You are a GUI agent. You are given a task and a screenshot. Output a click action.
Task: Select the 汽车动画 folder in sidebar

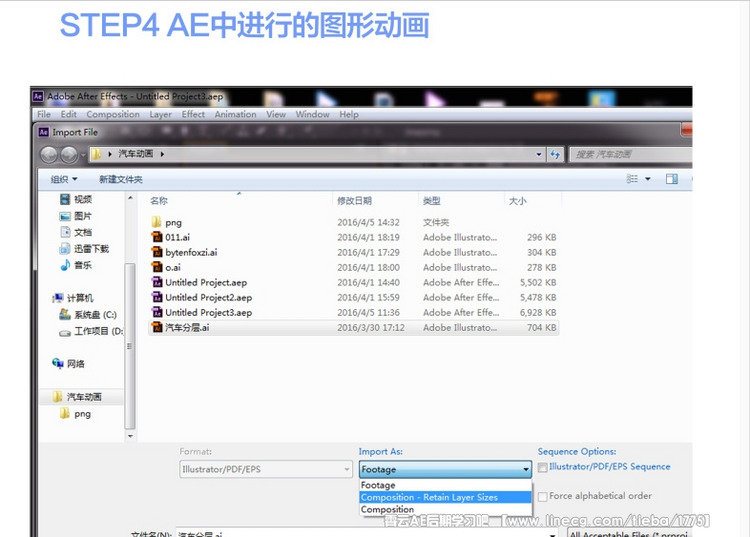point(77,397)
